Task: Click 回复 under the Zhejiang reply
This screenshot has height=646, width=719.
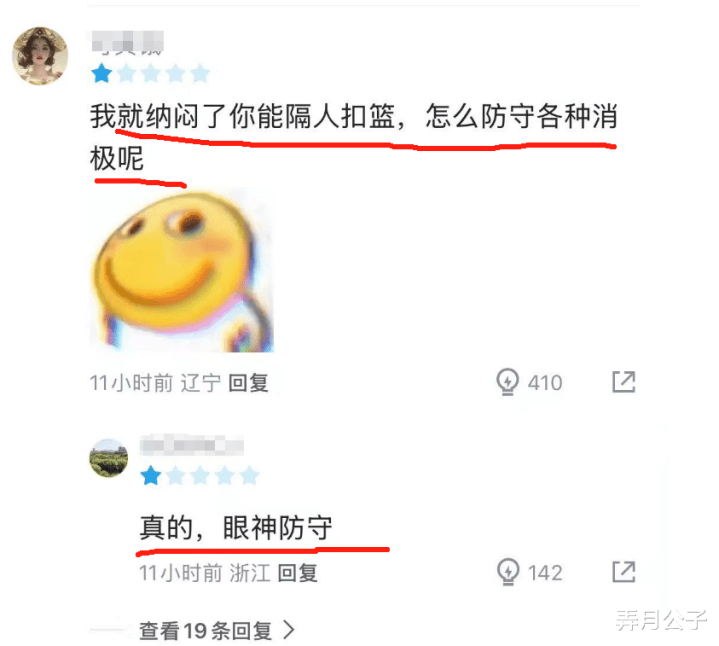Action: [298, 573]
